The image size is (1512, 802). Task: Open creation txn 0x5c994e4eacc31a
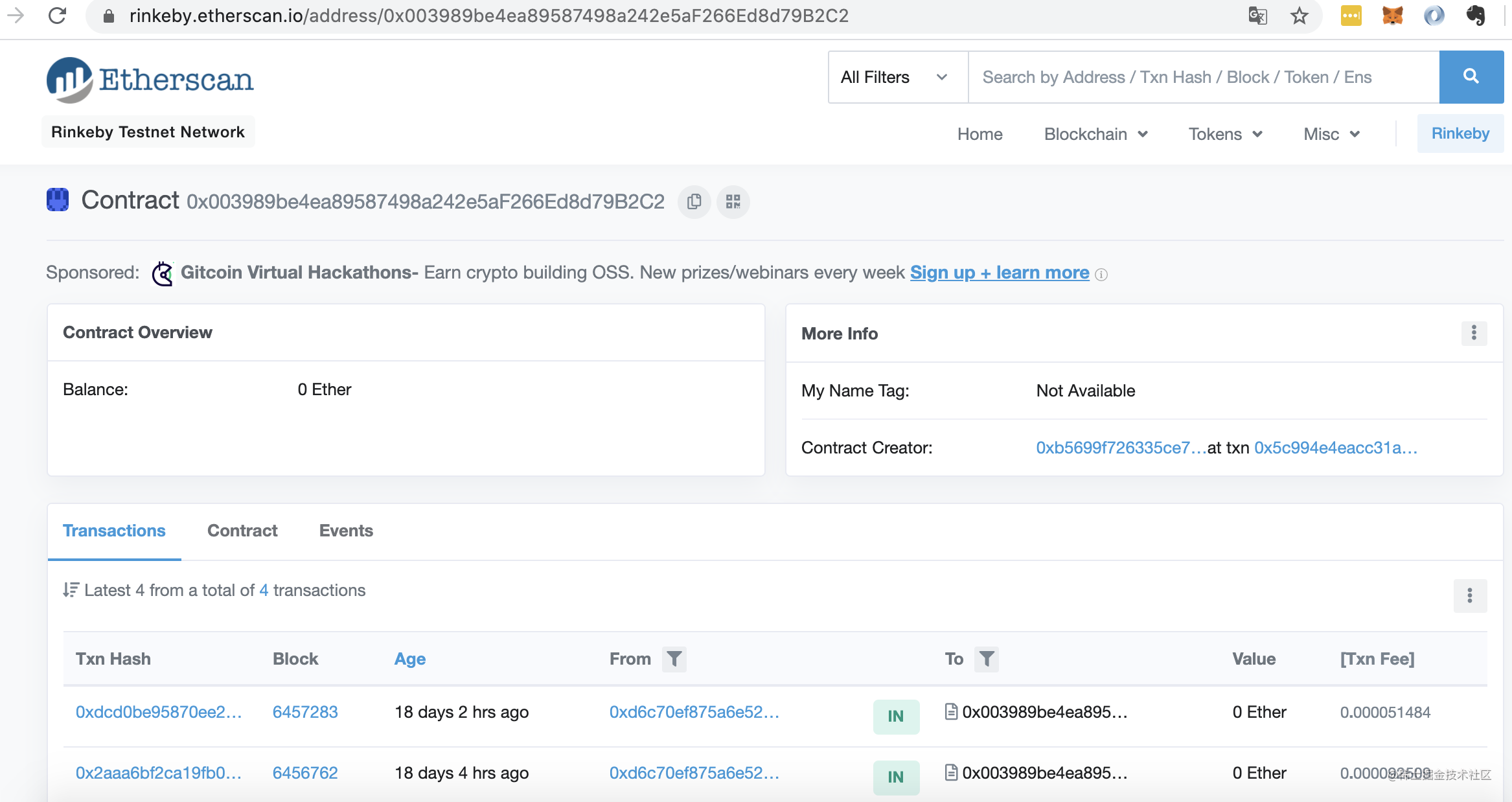1336,448
